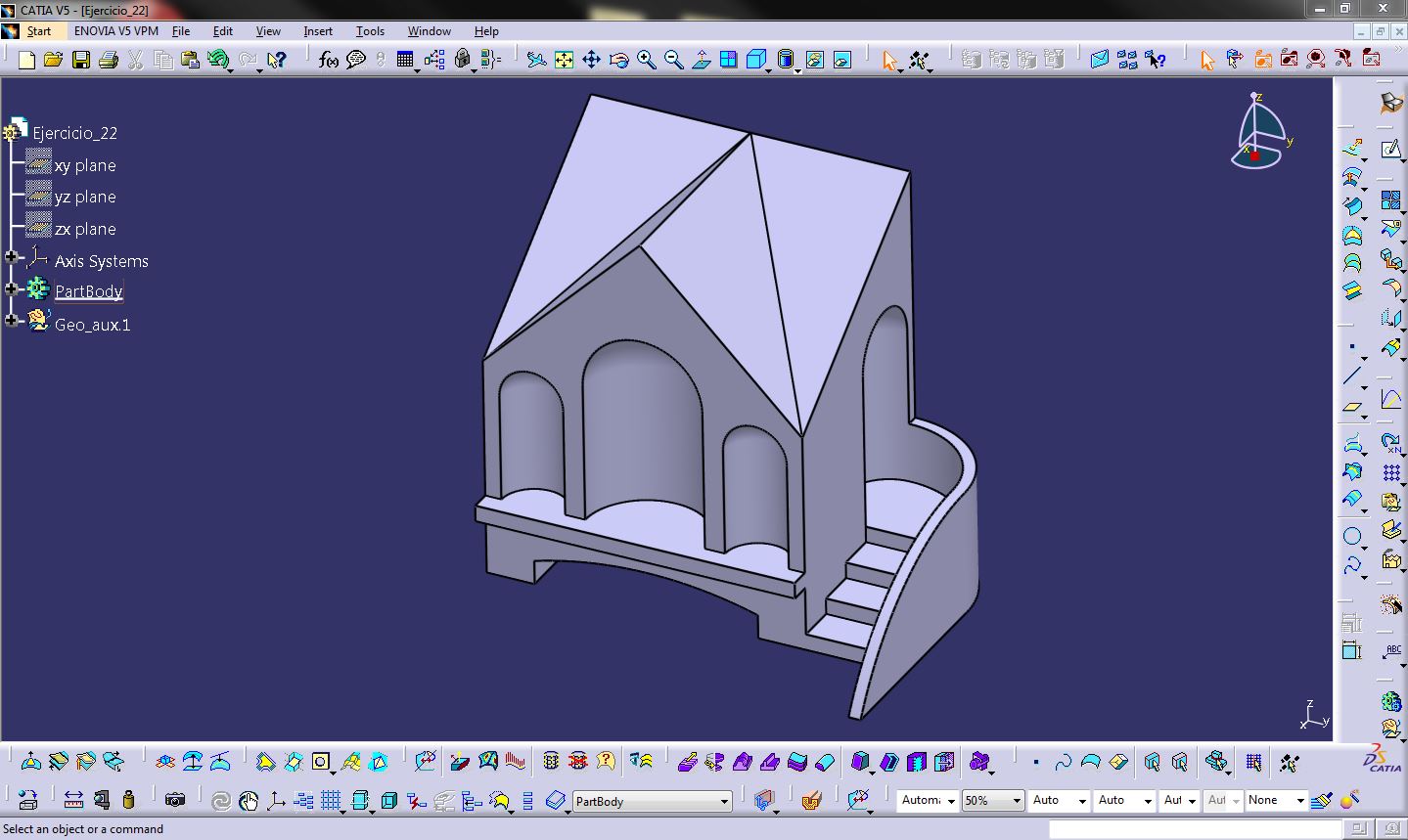Click the Zoom Out magnifier
Image resolution: width=1408 pixels, height=840 pixels.
click(x=673, y=61)
